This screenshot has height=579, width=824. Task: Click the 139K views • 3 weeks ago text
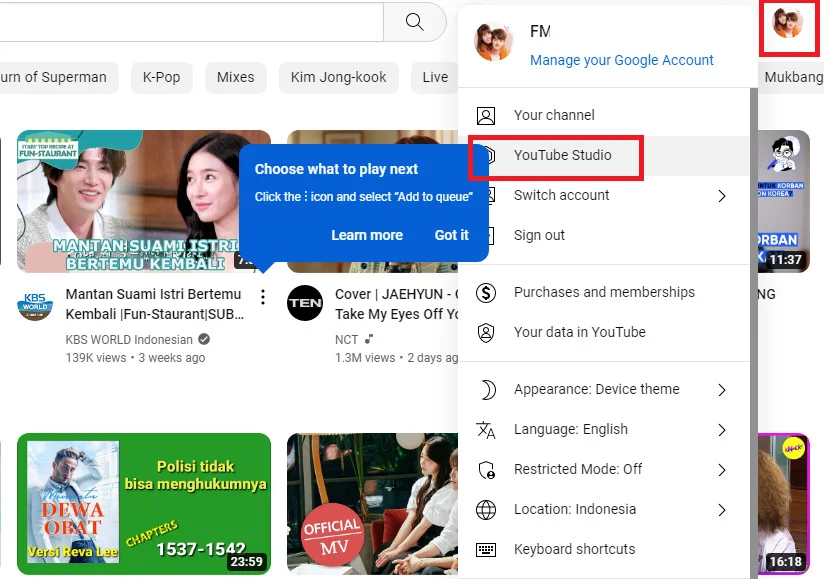tap(135, 358)
